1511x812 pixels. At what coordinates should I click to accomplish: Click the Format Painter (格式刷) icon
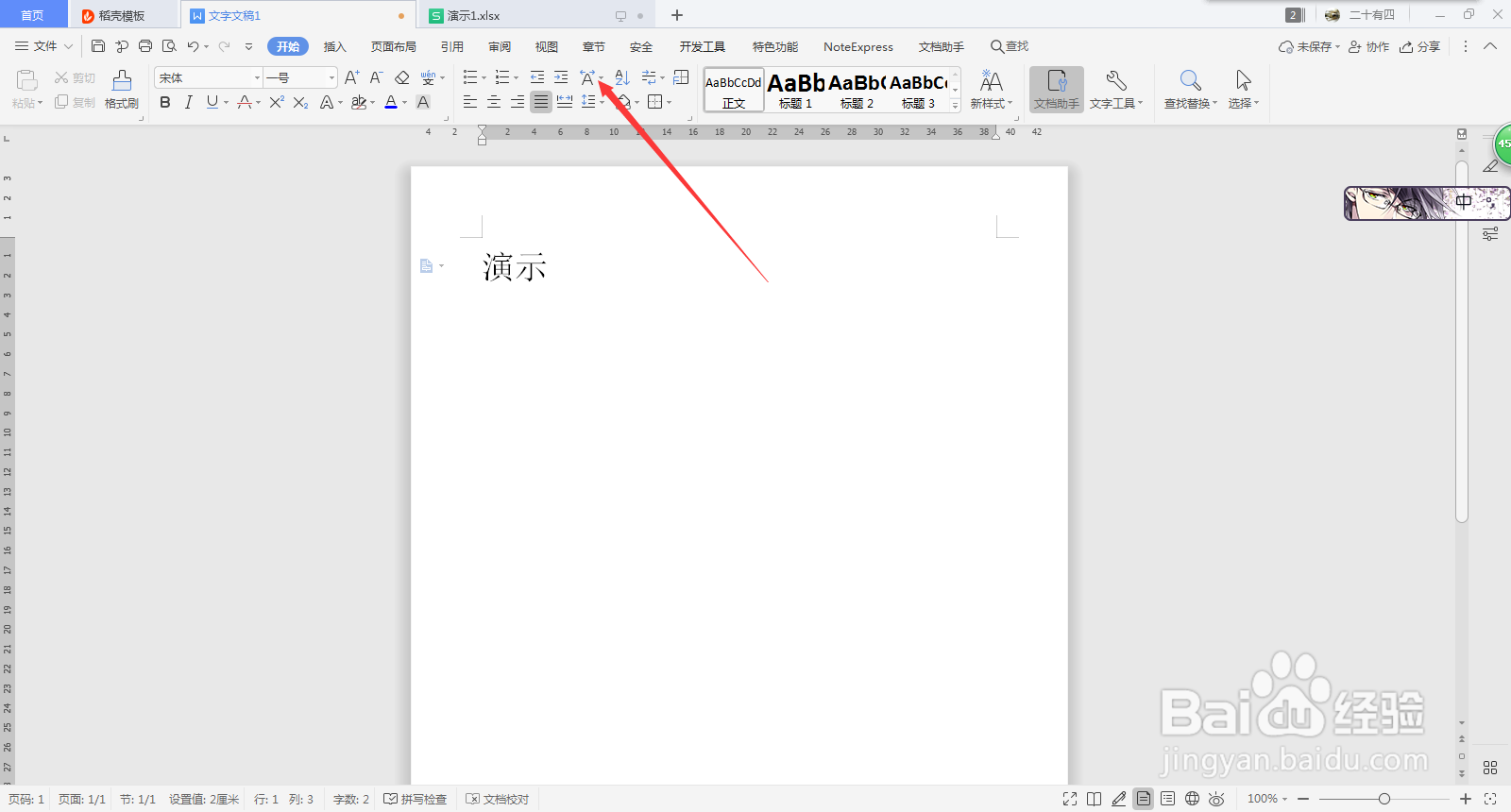click(x=122, y=90)
